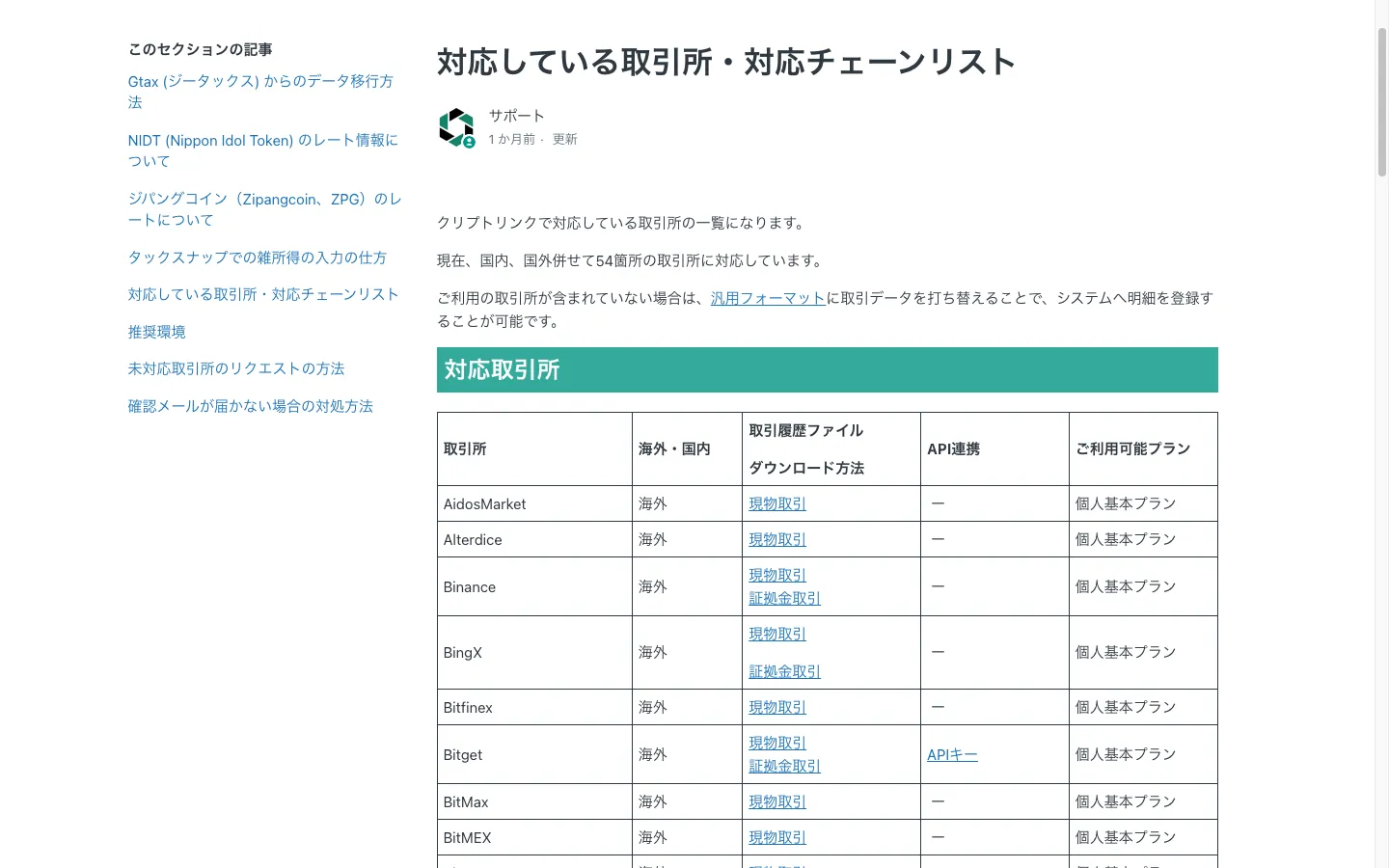Click the 取引所 column header

(x=534, y=448)
